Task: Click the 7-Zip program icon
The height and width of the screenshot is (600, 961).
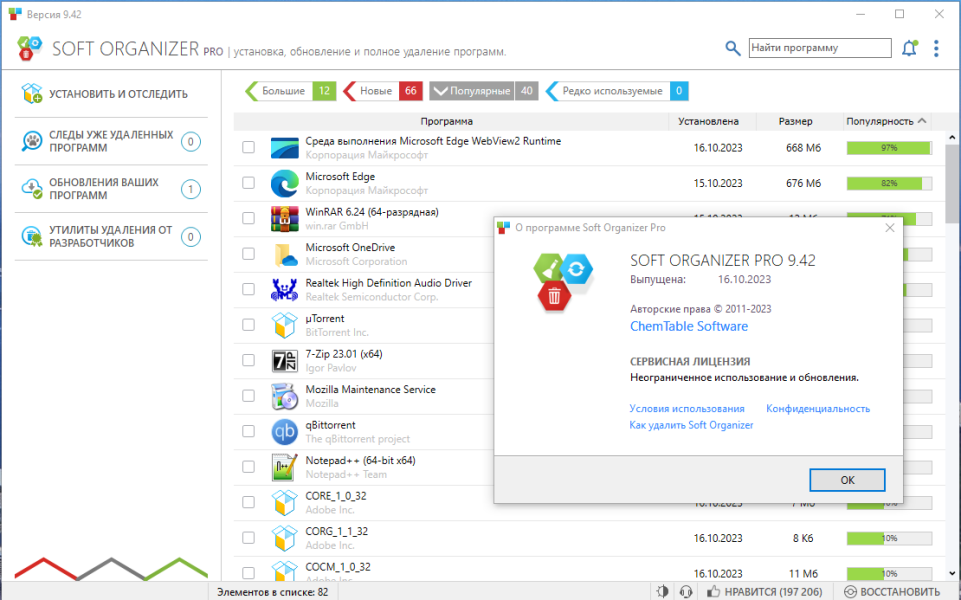Action: click(284, 361)
